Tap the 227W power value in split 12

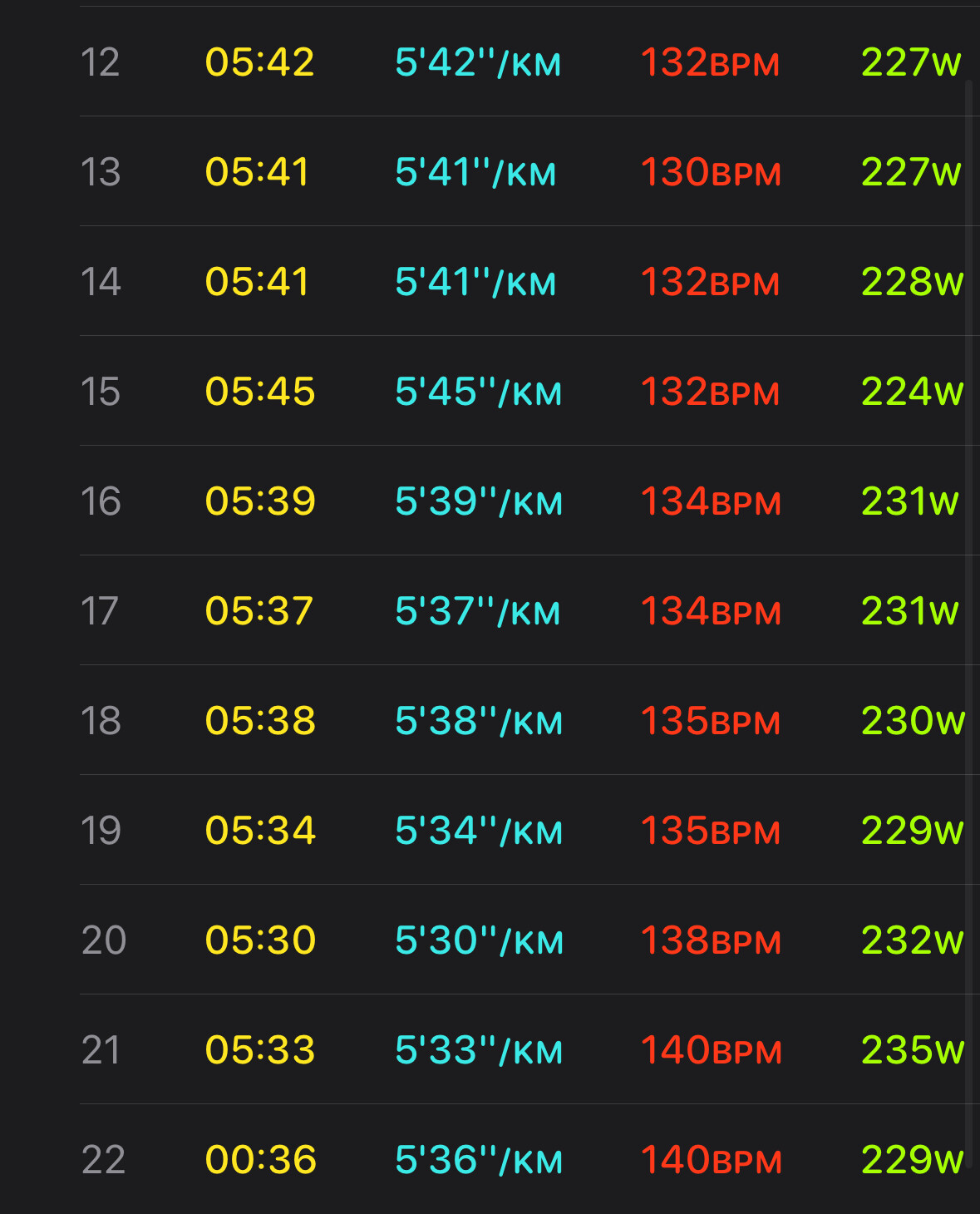click(x=910, y=62)
